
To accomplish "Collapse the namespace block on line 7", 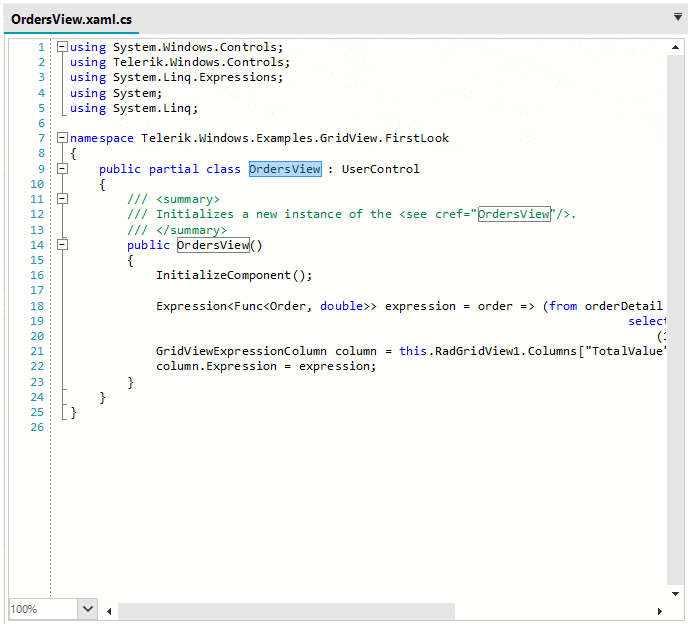I will (x=63, y=138).
